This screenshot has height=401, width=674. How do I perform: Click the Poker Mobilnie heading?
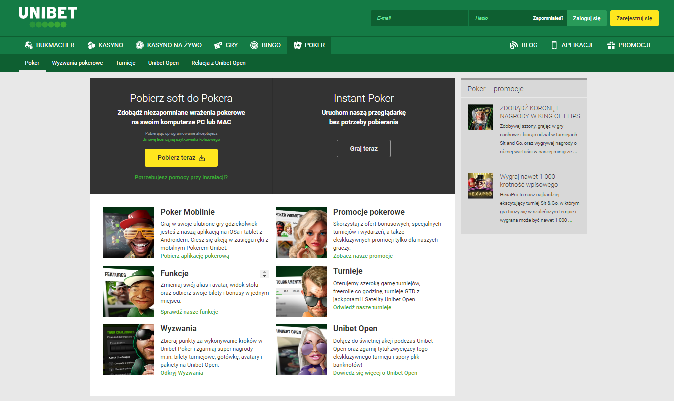click(x=187, y=212)
